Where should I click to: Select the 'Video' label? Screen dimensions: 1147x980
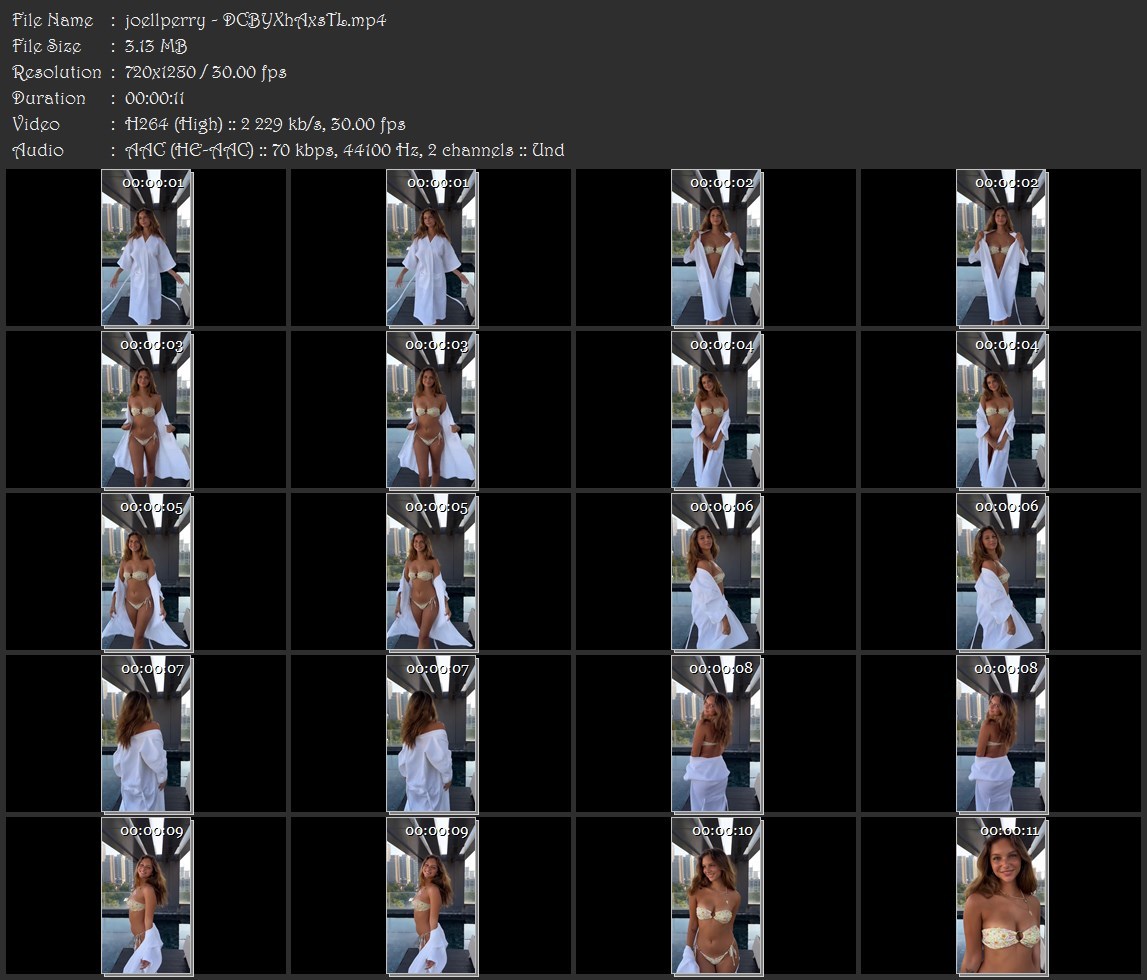pos(36,124)
